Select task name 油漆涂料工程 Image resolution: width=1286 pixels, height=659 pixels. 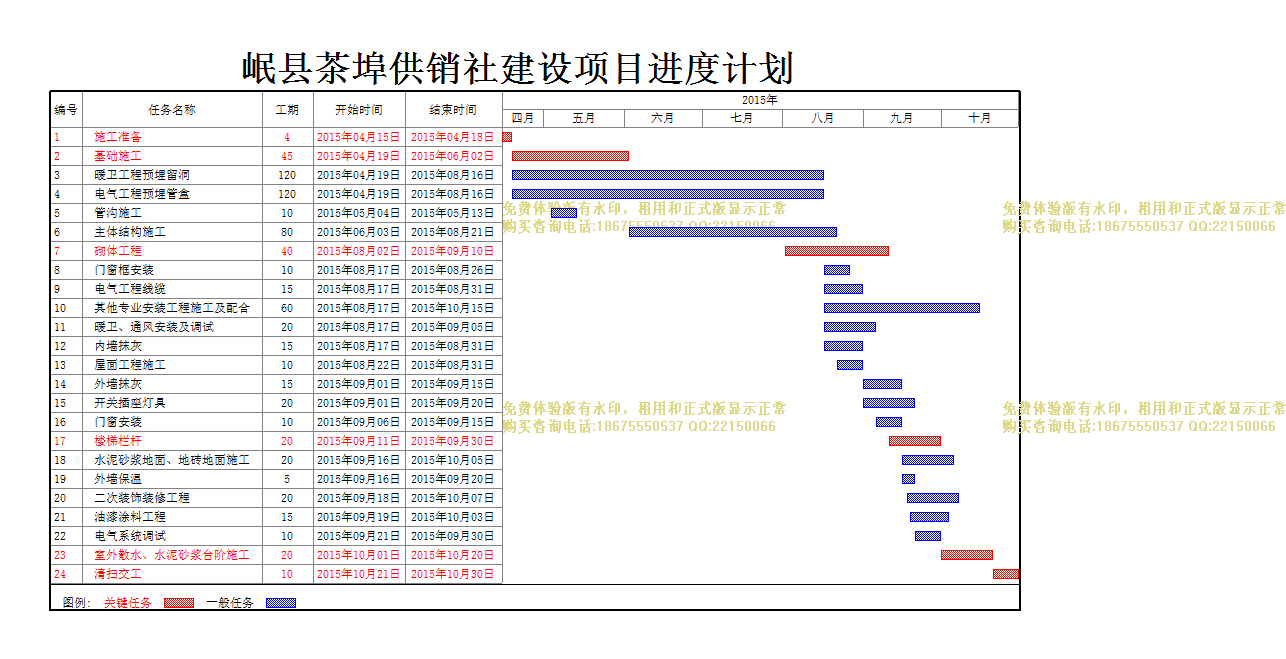coord(130,517)
